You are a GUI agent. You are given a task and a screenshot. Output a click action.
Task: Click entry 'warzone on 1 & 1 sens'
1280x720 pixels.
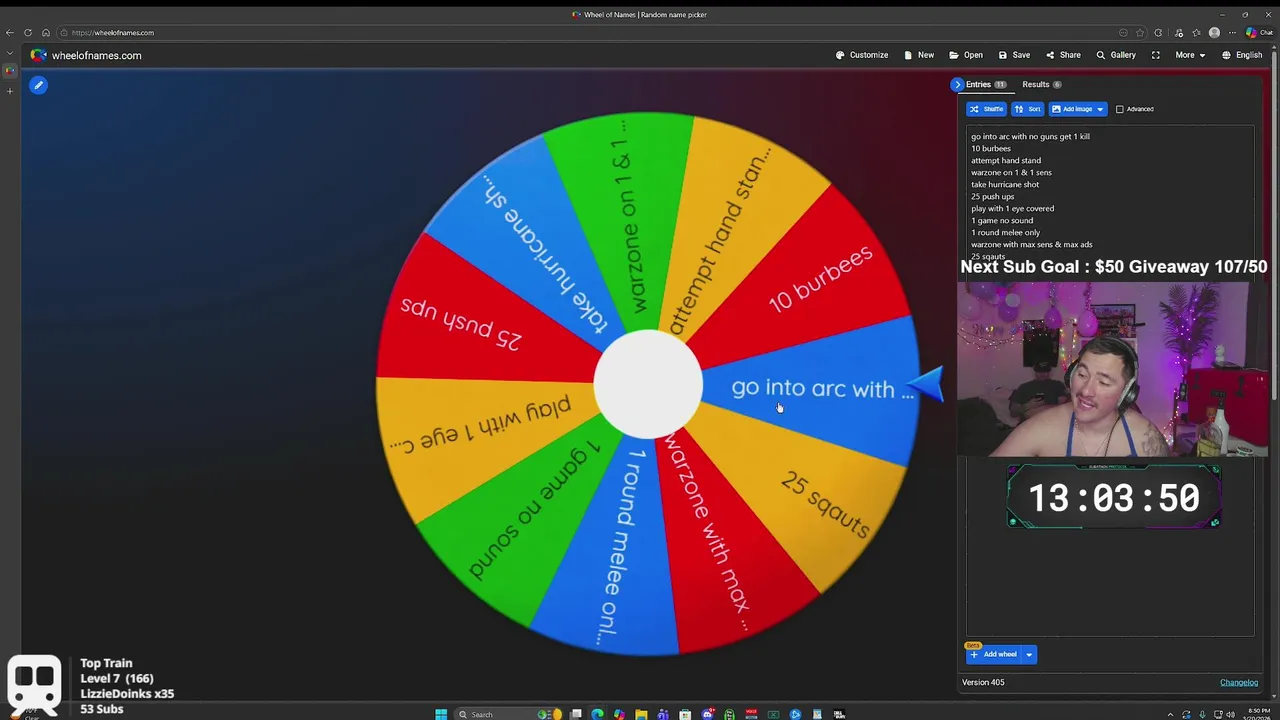pos(1011,172)
